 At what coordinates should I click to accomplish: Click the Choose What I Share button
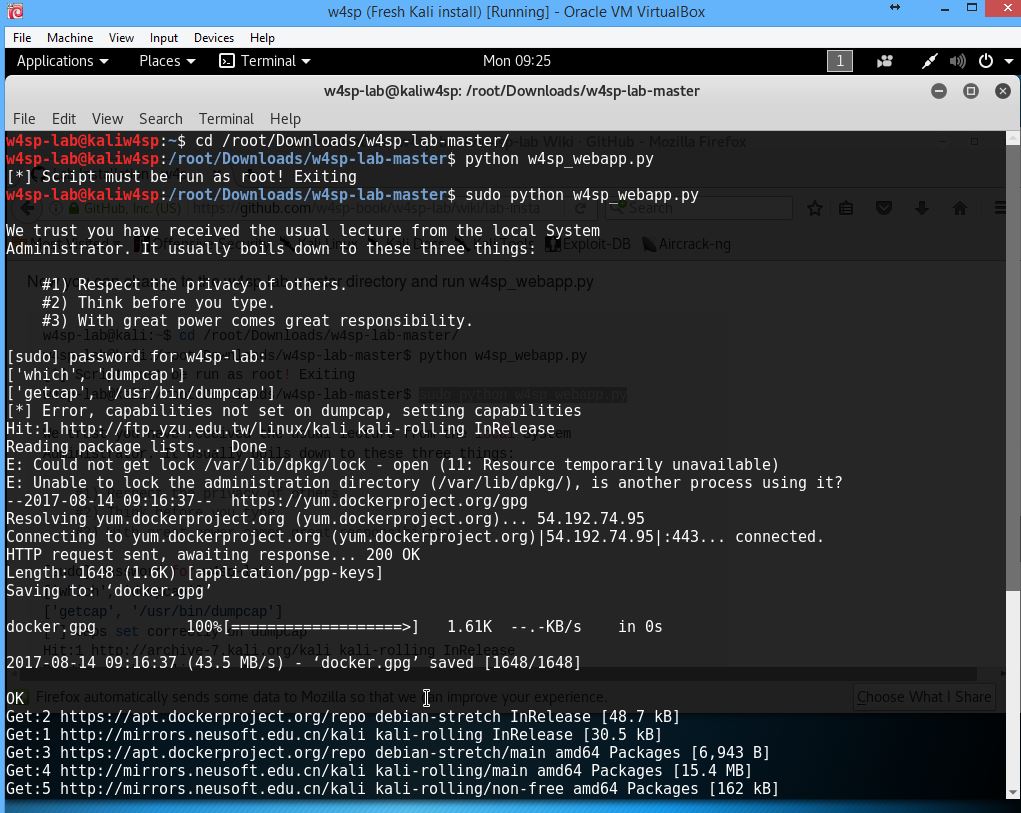923,697
